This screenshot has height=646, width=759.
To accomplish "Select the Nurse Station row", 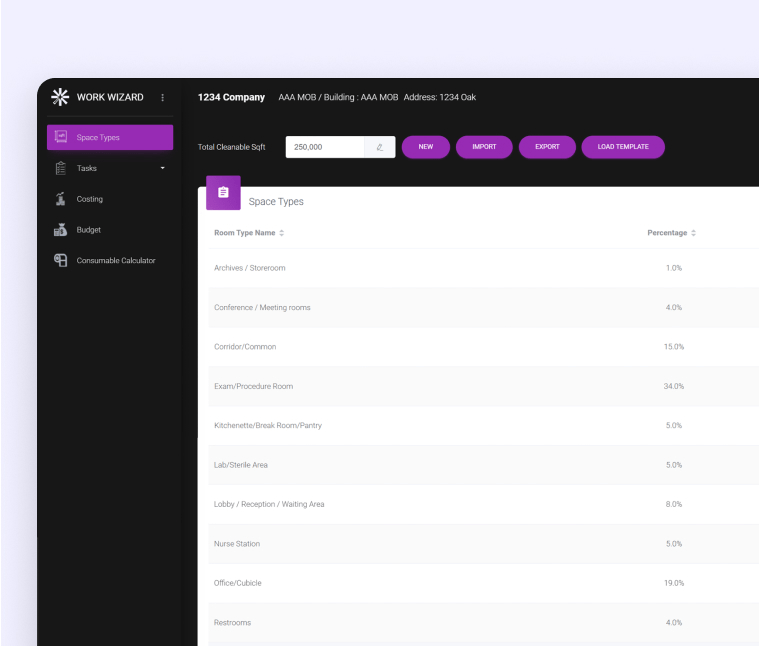I will click(484, 544).
